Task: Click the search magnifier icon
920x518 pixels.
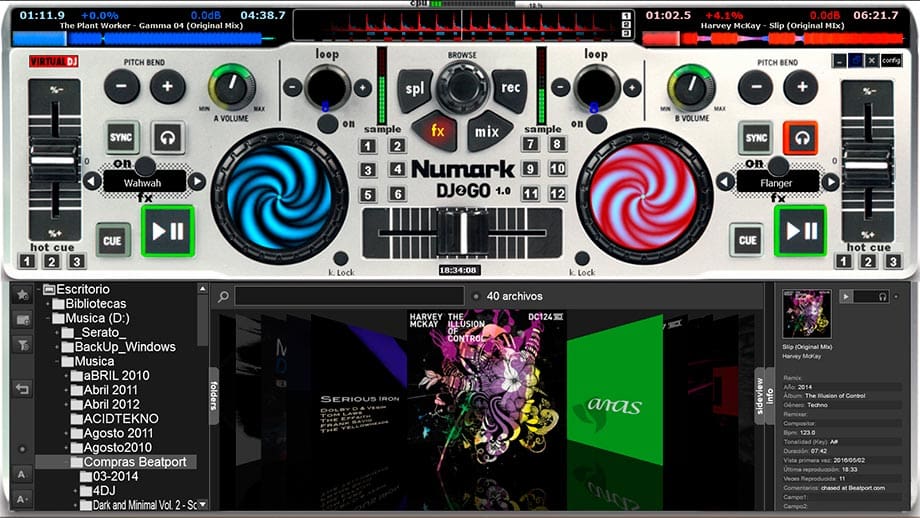Action: [x=223, y=296]
